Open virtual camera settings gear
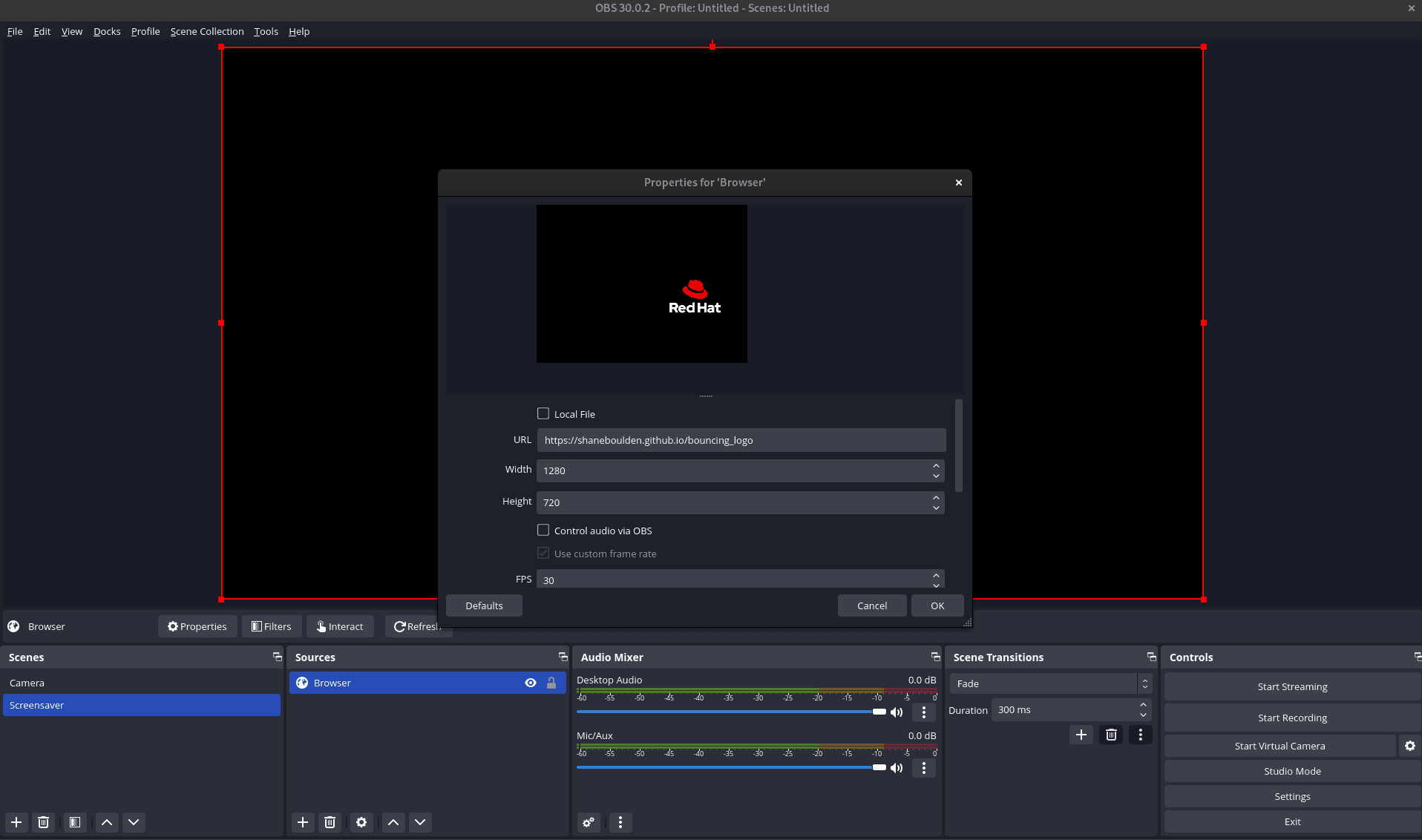This screenshot has height=840, width=1422. click(x=1410, y=746)
